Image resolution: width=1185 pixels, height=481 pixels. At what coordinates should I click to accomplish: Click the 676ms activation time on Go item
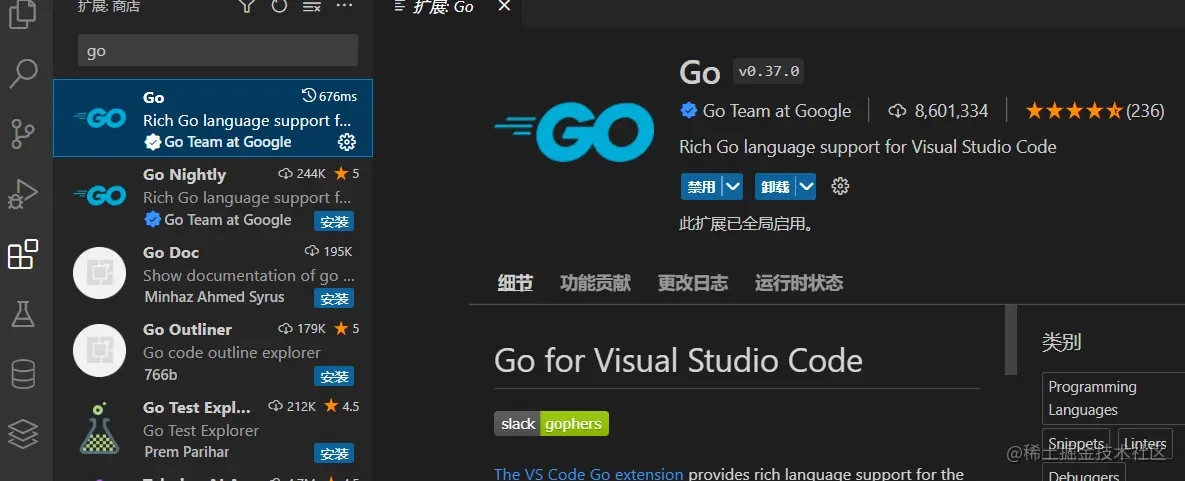329,96
